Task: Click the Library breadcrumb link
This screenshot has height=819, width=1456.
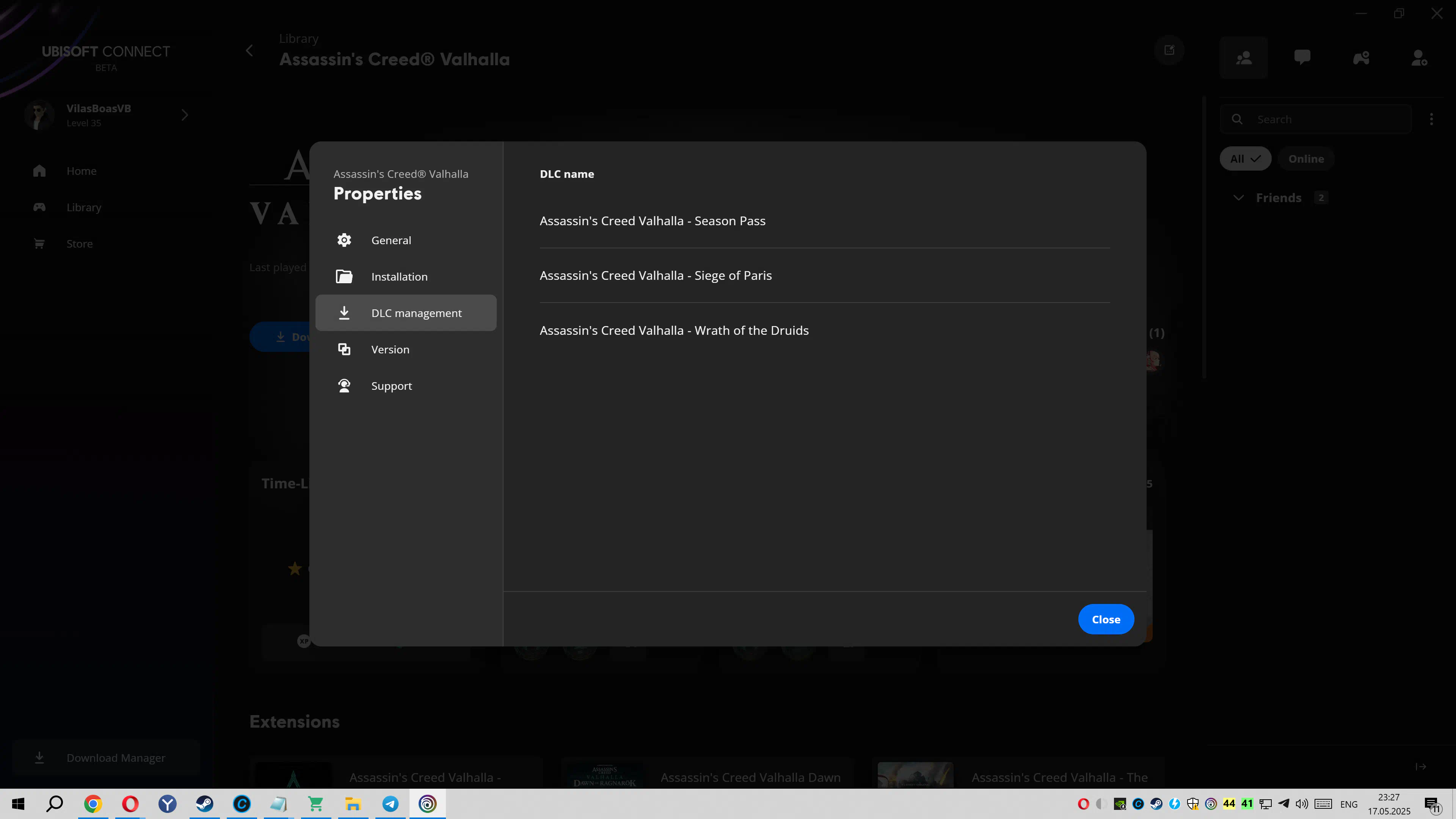Action: pyautogui.click(x=298, y=38)
